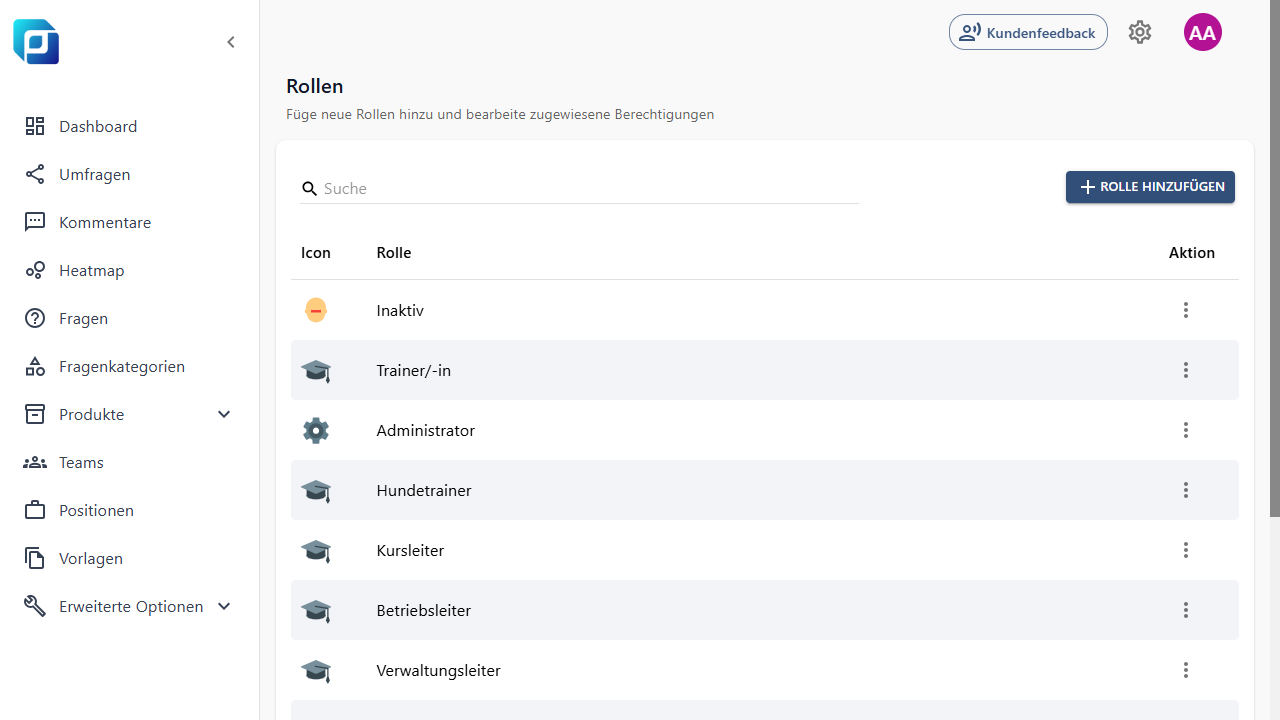
Task: Expand the Erweiterte Optionen chevron
Action: click(x=224, y=606)
